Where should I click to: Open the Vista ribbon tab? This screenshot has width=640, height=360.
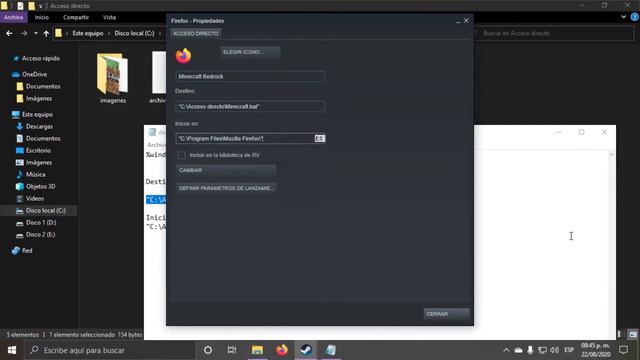(109, 17)
